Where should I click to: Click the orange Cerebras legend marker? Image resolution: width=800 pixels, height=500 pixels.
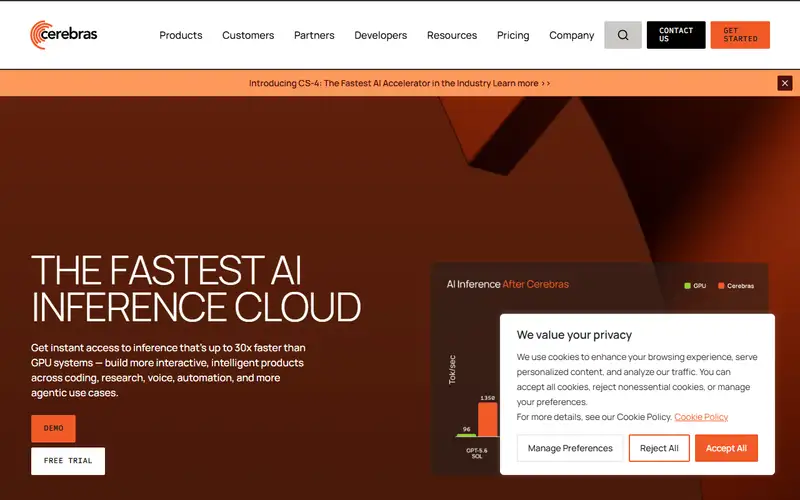[x=721, y=286]
